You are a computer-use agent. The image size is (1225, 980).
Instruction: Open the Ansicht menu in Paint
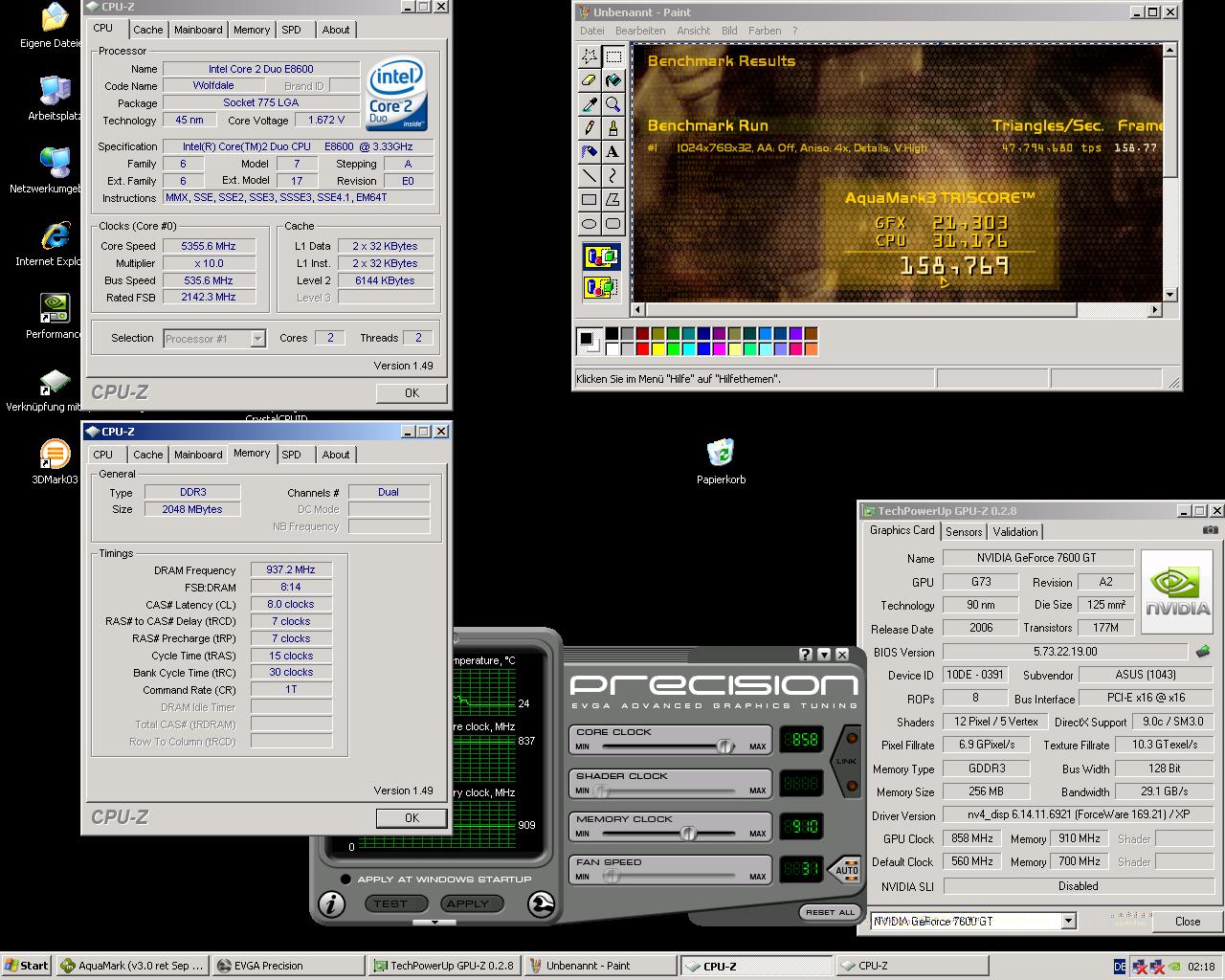point(694,31)
